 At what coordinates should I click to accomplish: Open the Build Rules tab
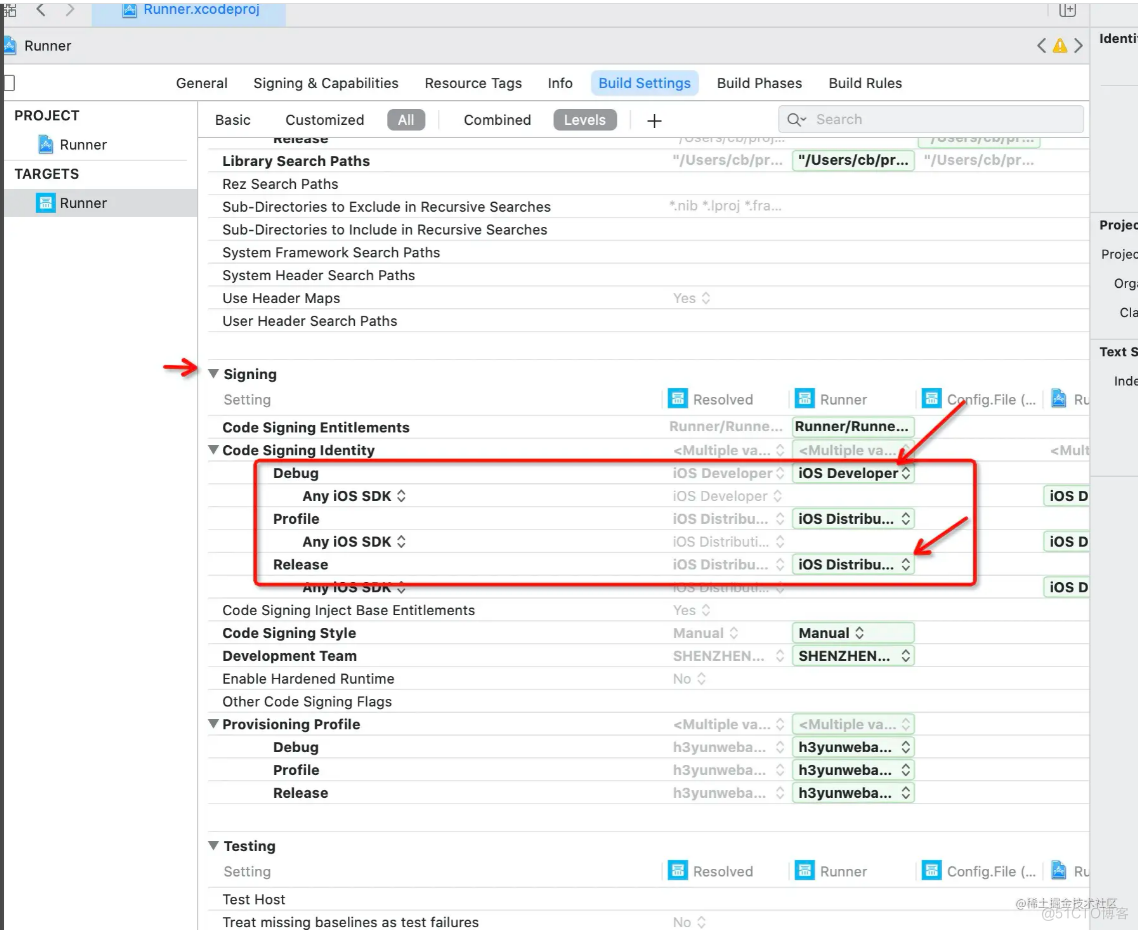[x=865, y=83]
